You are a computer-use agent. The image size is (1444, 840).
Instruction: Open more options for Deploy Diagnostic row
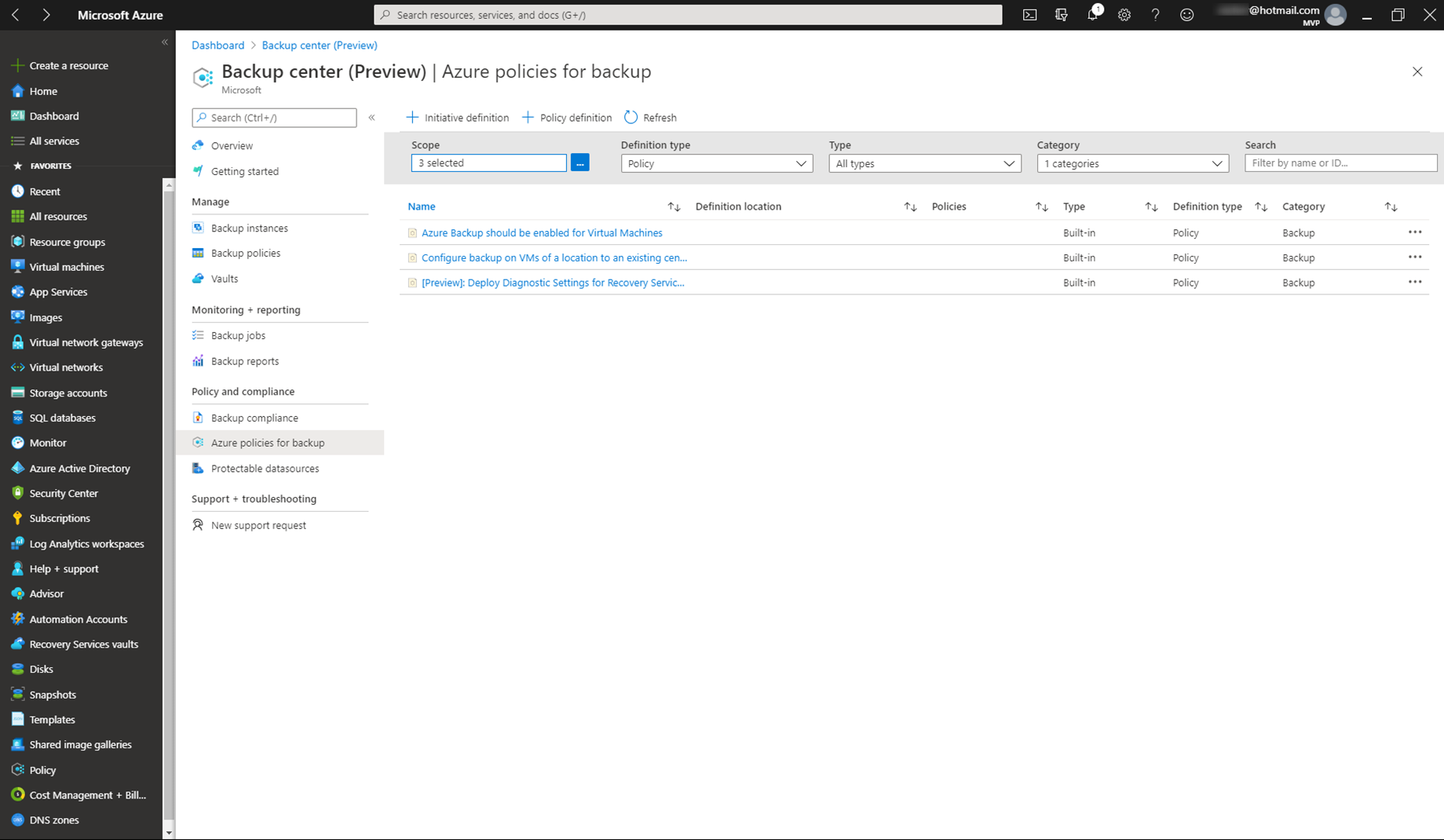(x=1415, y=283)
